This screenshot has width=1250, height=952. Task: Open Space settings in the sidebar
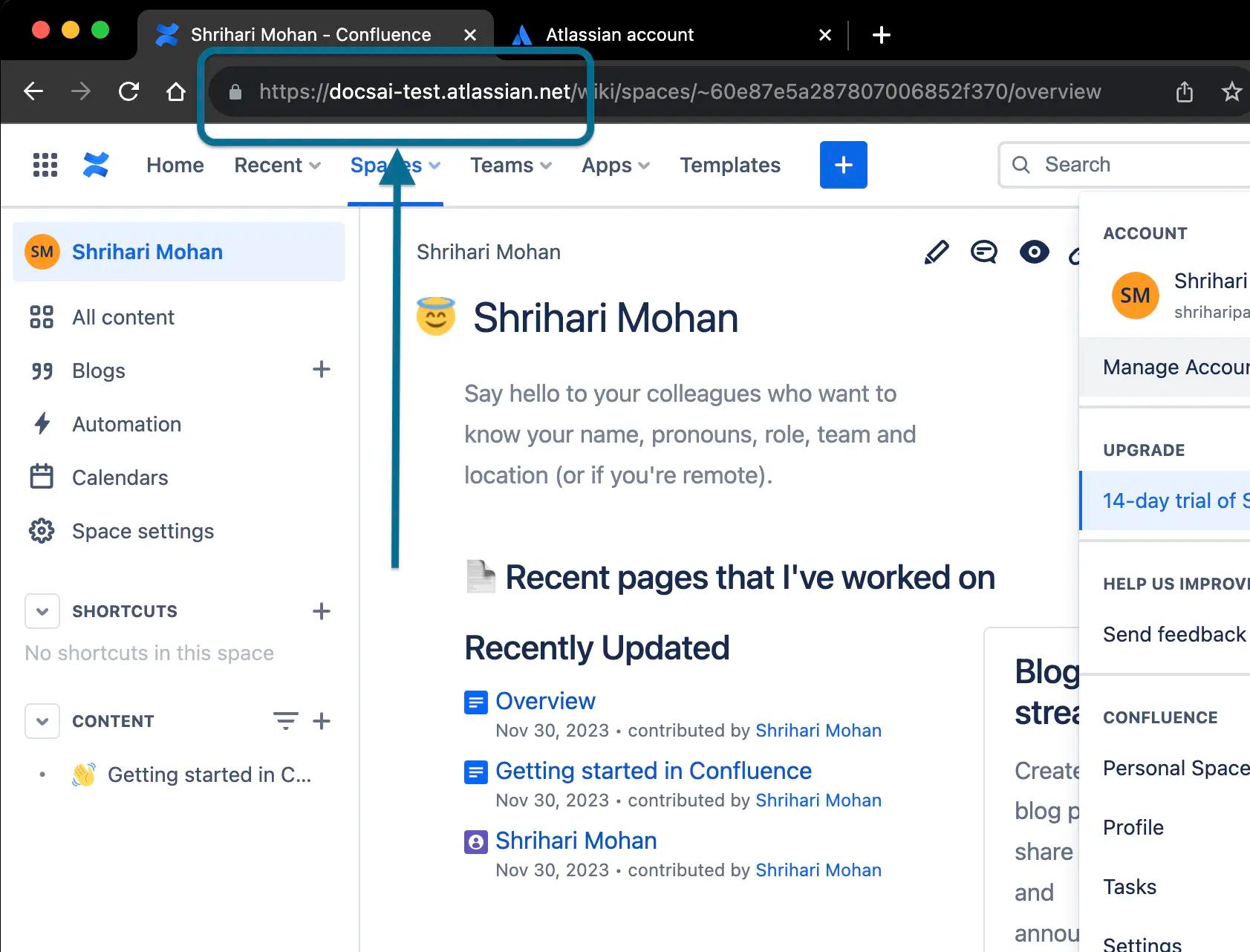[143, 531]
